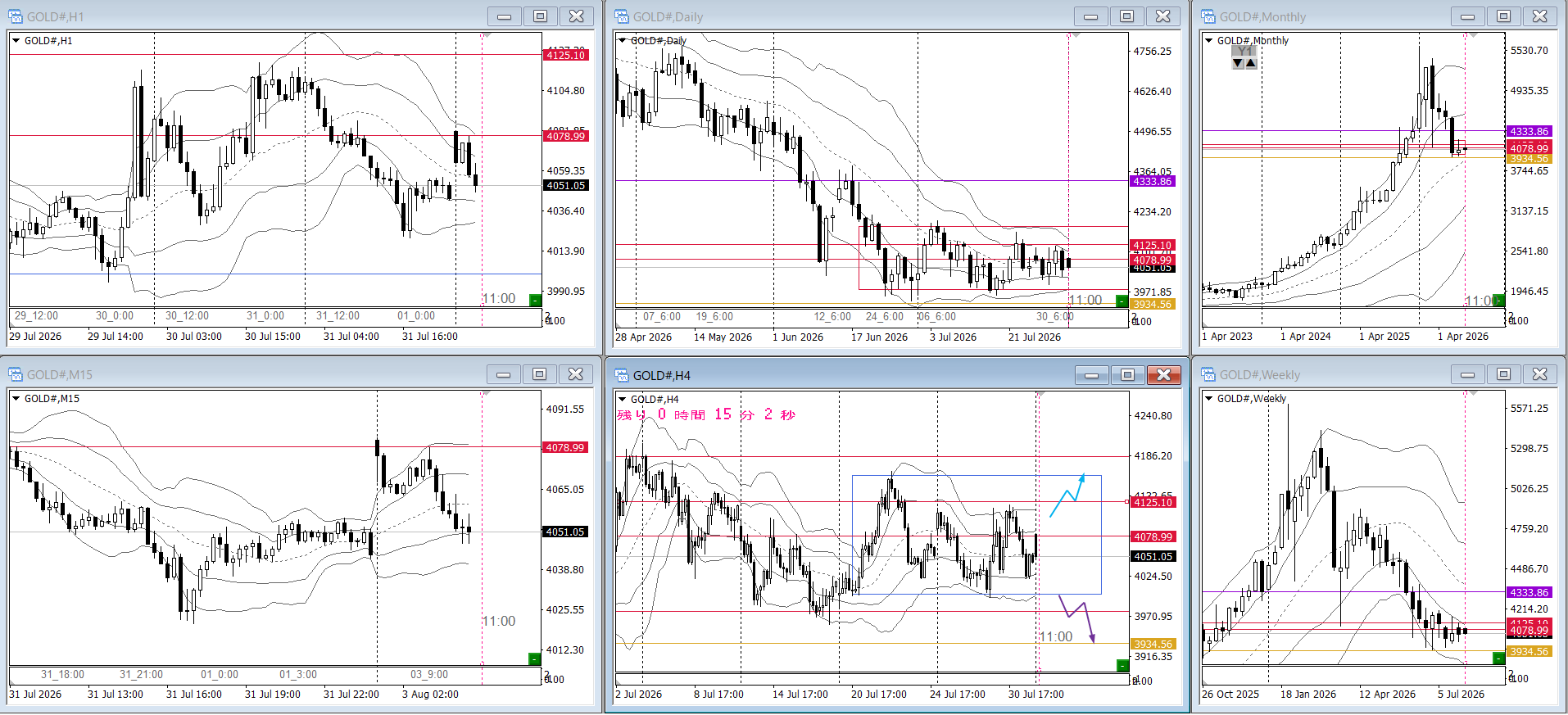Close the GOLD#,H4 chart window
This screenshot has width=1568, height=715.
1164,375
